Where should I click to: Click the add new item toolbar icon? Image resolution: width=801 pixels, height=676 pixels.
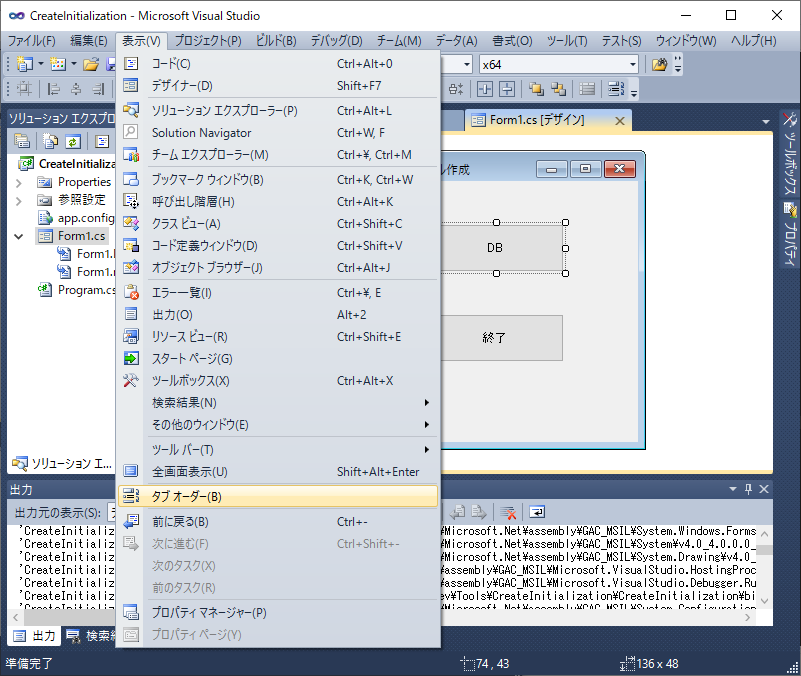pyautogui.click(x=58, y=64)
